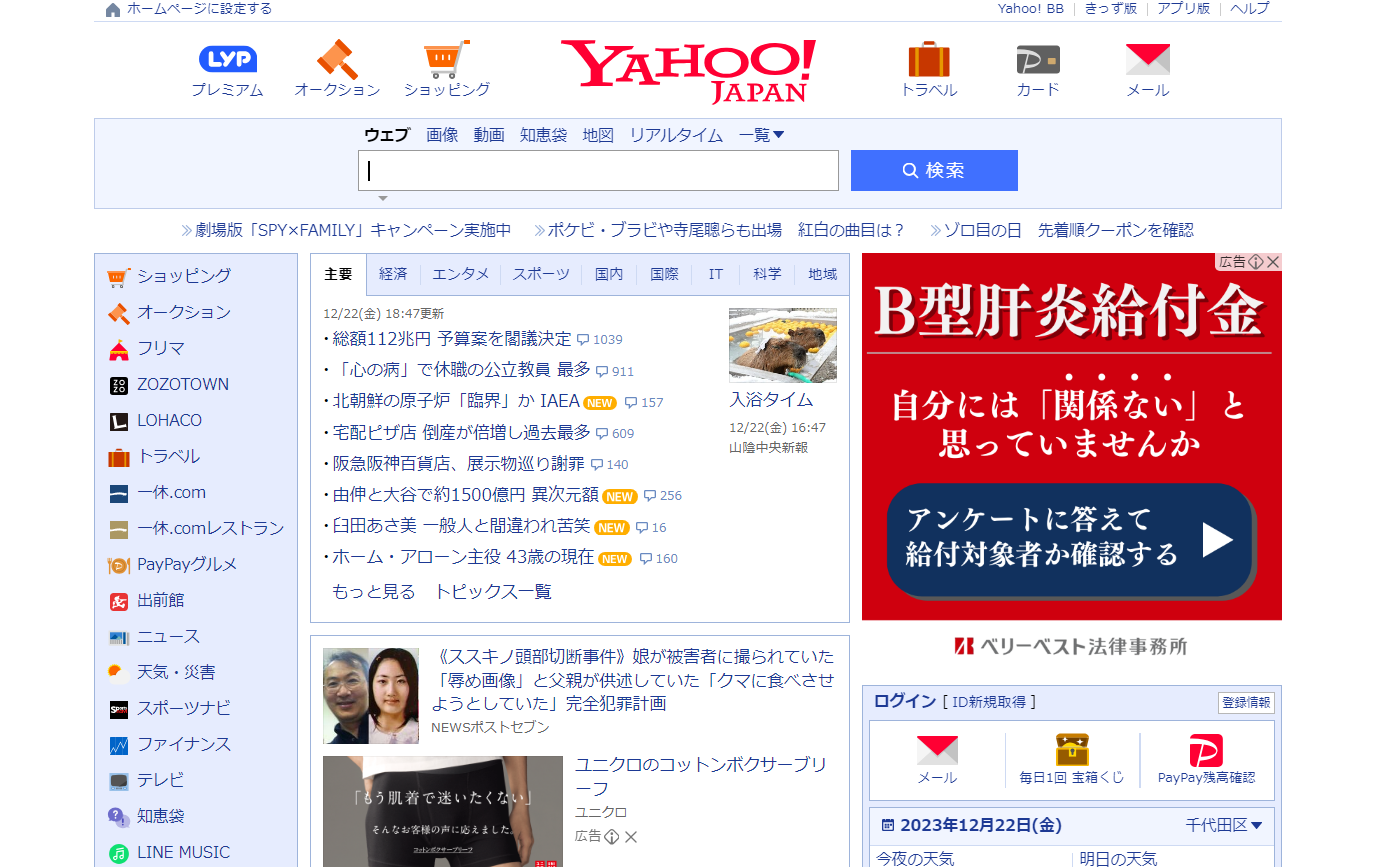Open the 宝箱くじ treasure chest icon

pyautogui.click(x=1072, y=749)
